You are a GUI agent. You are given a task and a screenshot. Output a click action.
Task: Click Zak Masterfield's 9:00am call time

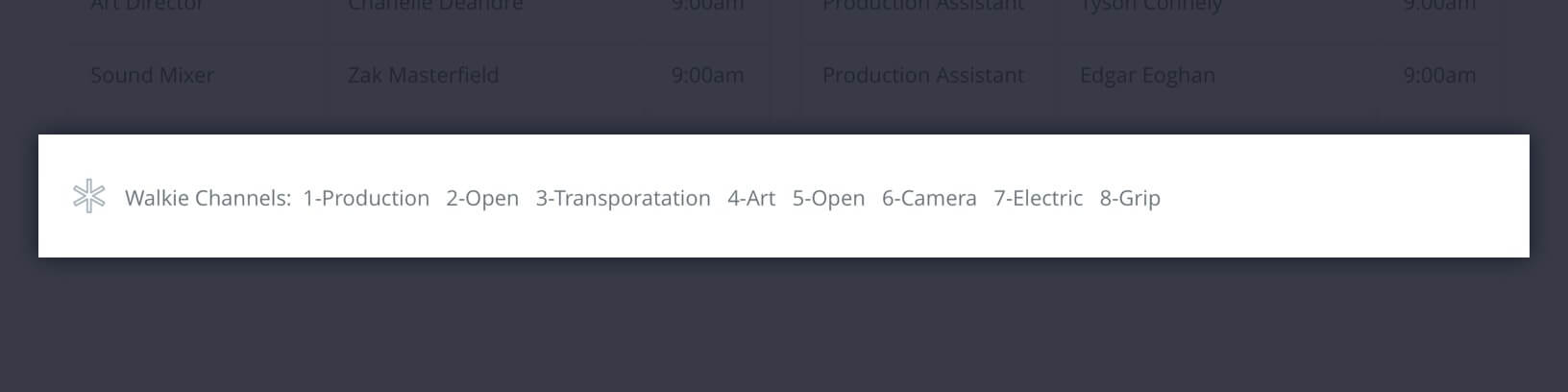707,75
